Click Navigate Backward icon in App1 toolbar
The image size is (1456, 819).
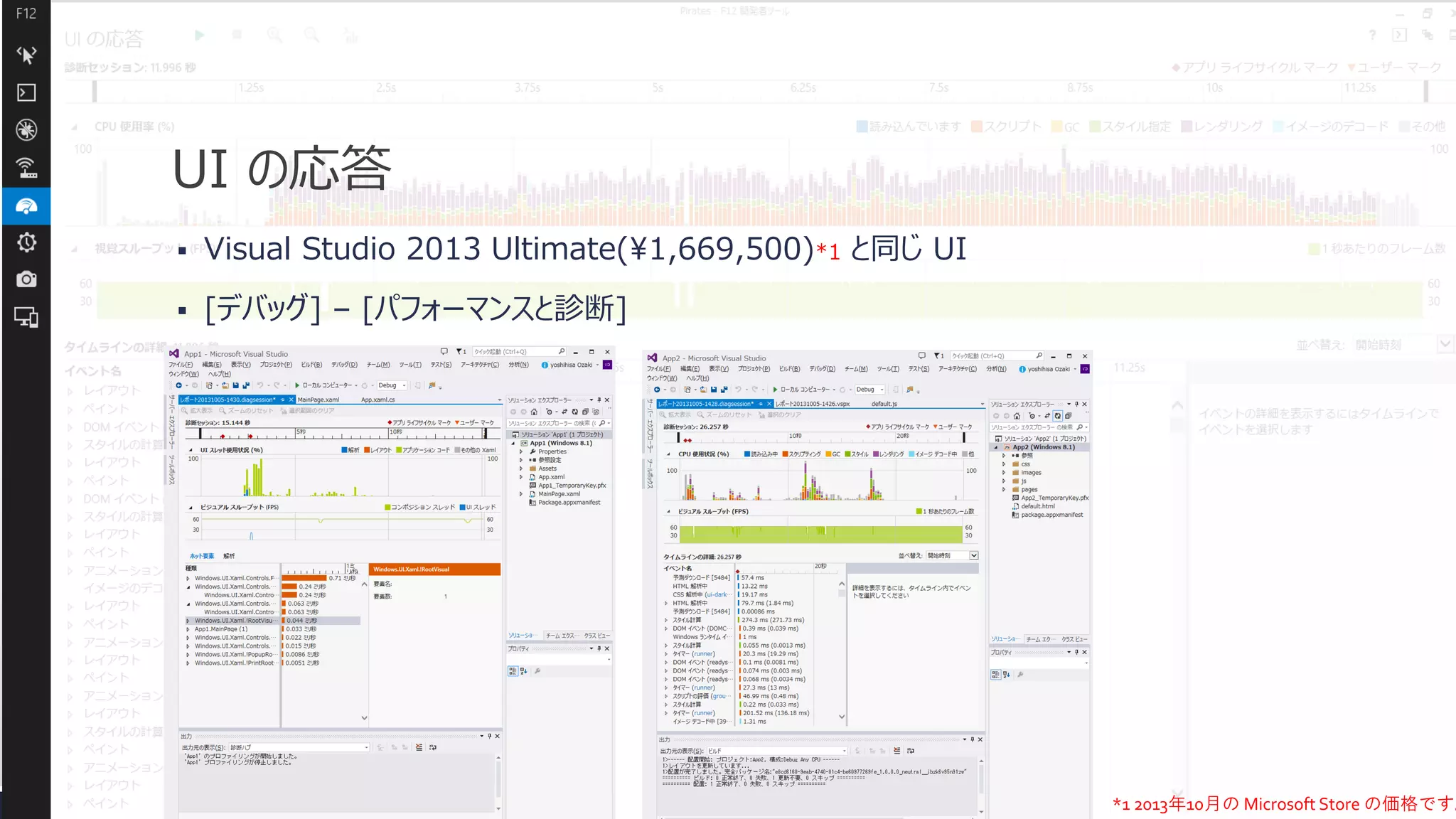click(178, 385)
